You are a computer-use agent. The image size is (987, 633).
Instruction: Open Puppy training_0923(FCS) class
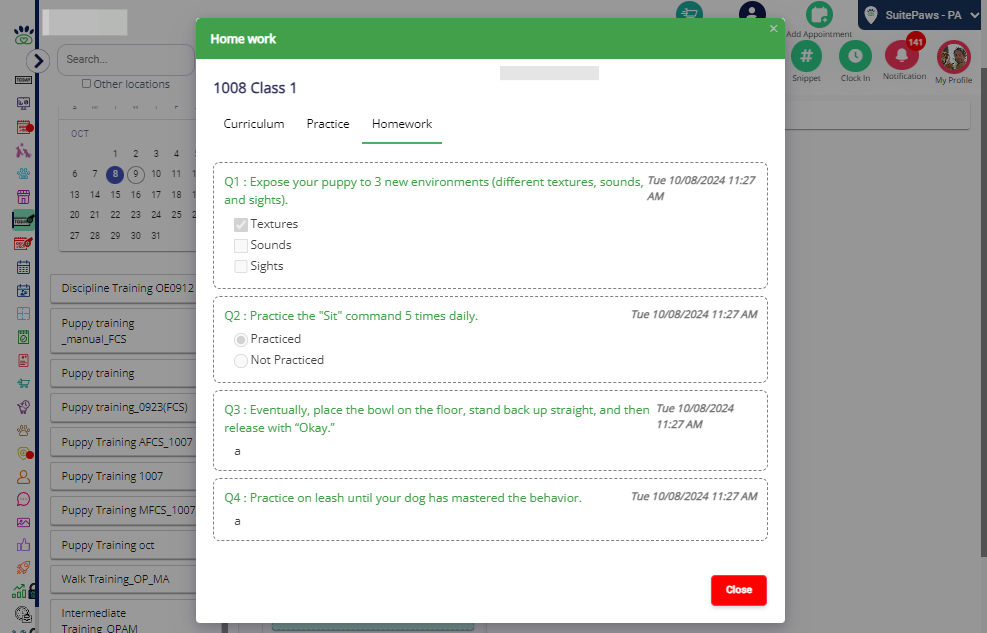tap(123, 407)
